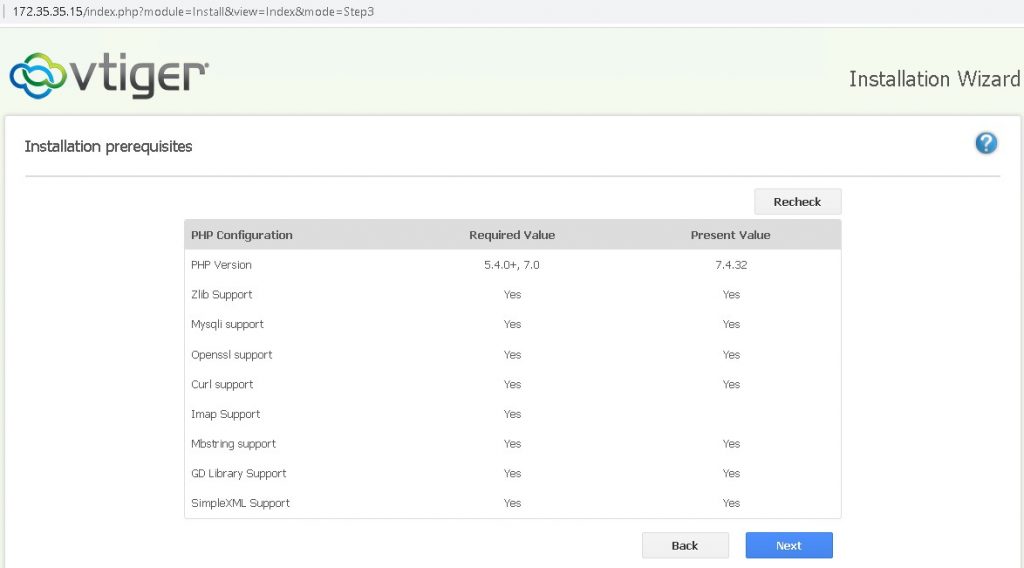1024x568 pixels.
Task: Click the Present Value column header
Action: pyautogui.click(x=730, y=235)
